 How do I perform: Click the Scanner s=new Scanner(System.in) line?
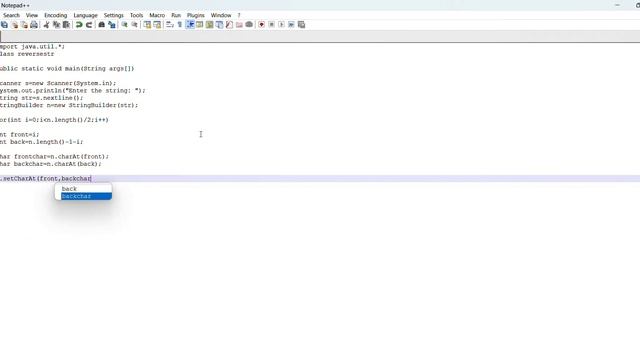pyautogui.click(x=58, y=83)
